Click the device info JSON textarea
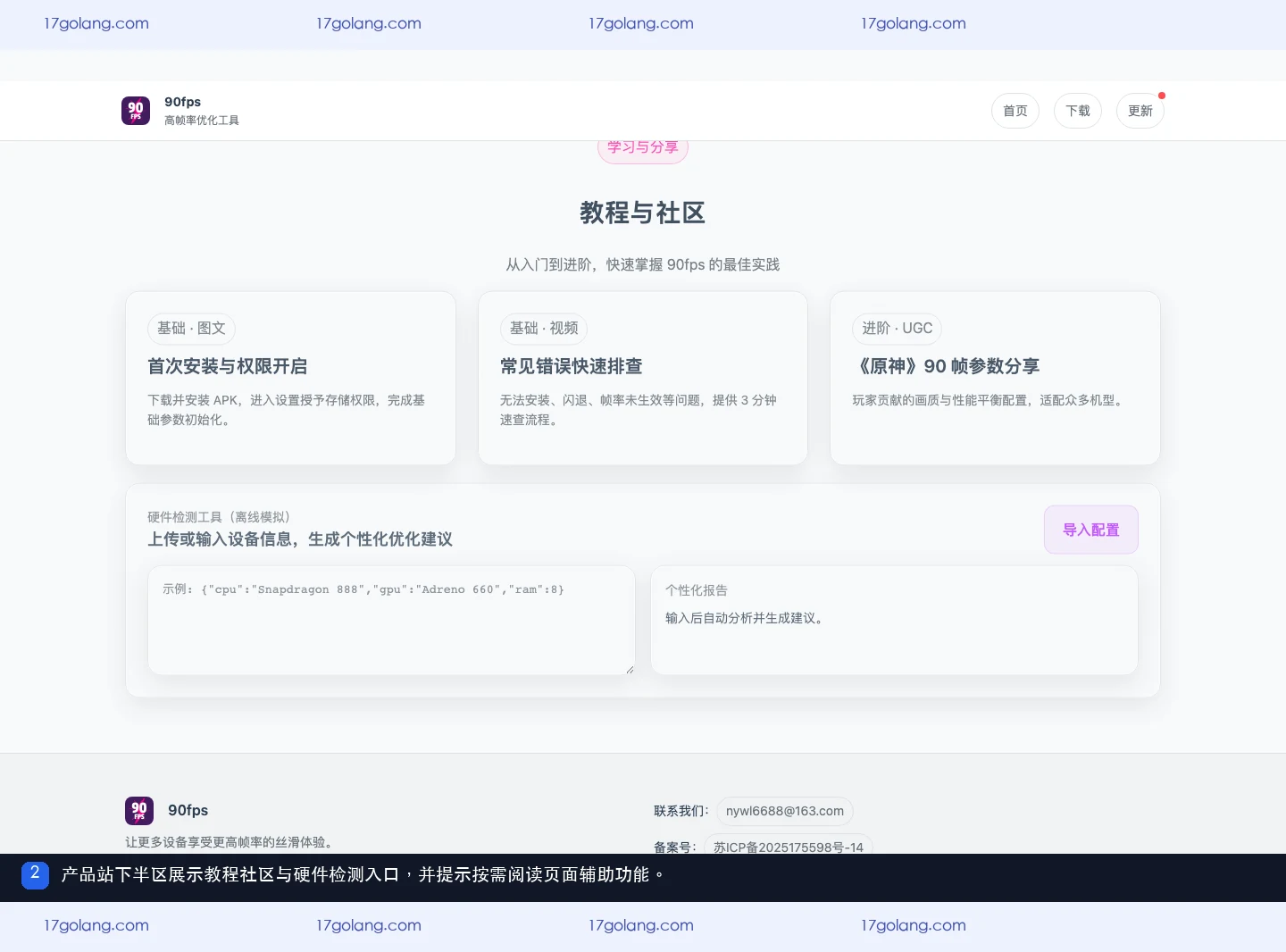 (x=391, y=620)
